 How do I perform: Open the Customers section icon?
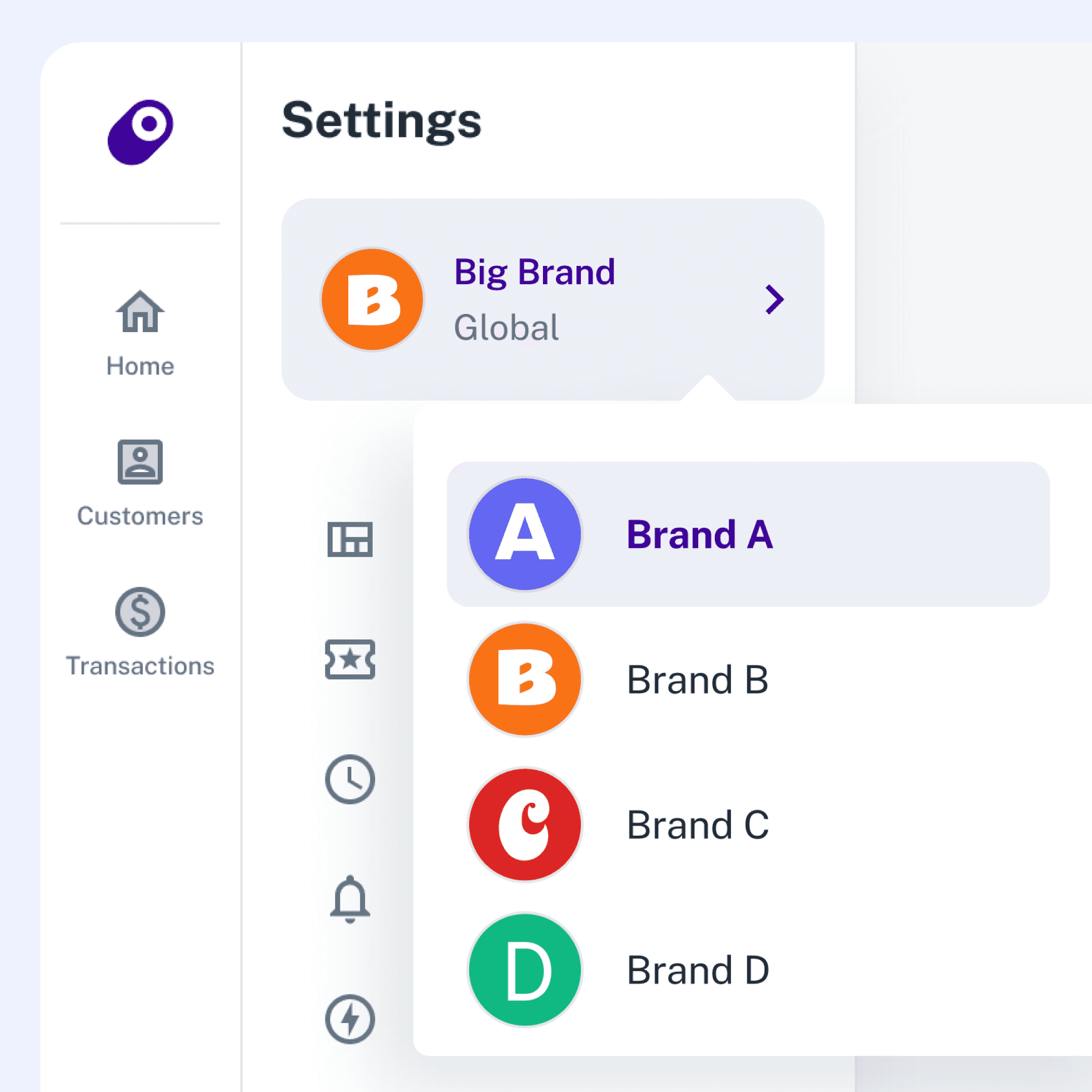pos(140,462)
